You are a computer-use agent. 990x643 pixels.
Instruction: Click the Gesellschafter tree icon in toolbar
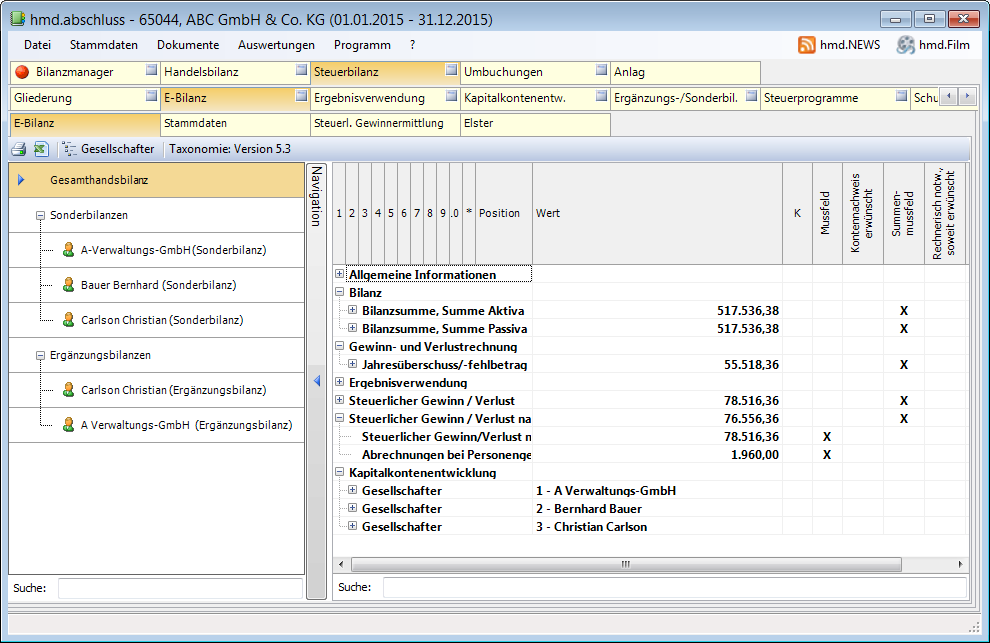(x=69, y=149)
